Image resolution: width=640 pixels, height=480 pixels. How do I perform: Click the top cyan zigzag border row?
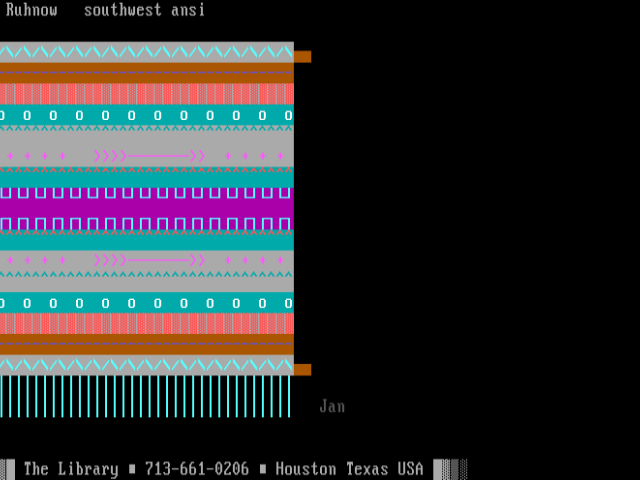coord(146,51)
